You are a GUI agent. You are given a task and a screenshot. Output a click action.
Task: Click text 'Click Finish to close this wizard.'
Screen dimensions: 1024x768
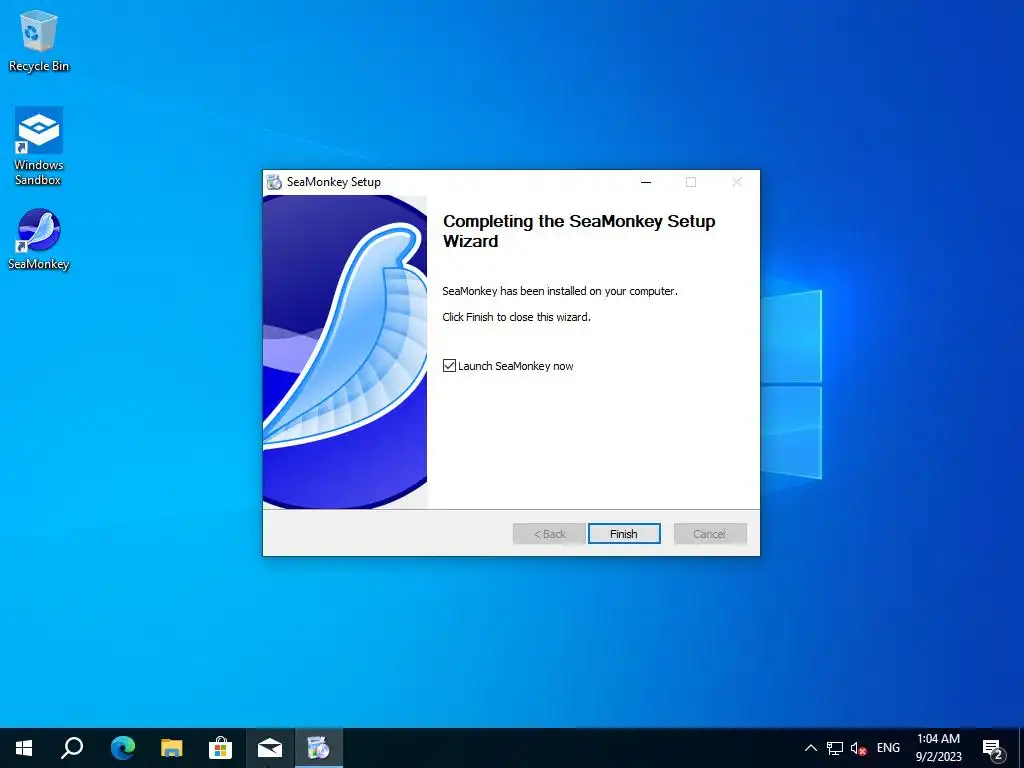[x=517, y=317]
